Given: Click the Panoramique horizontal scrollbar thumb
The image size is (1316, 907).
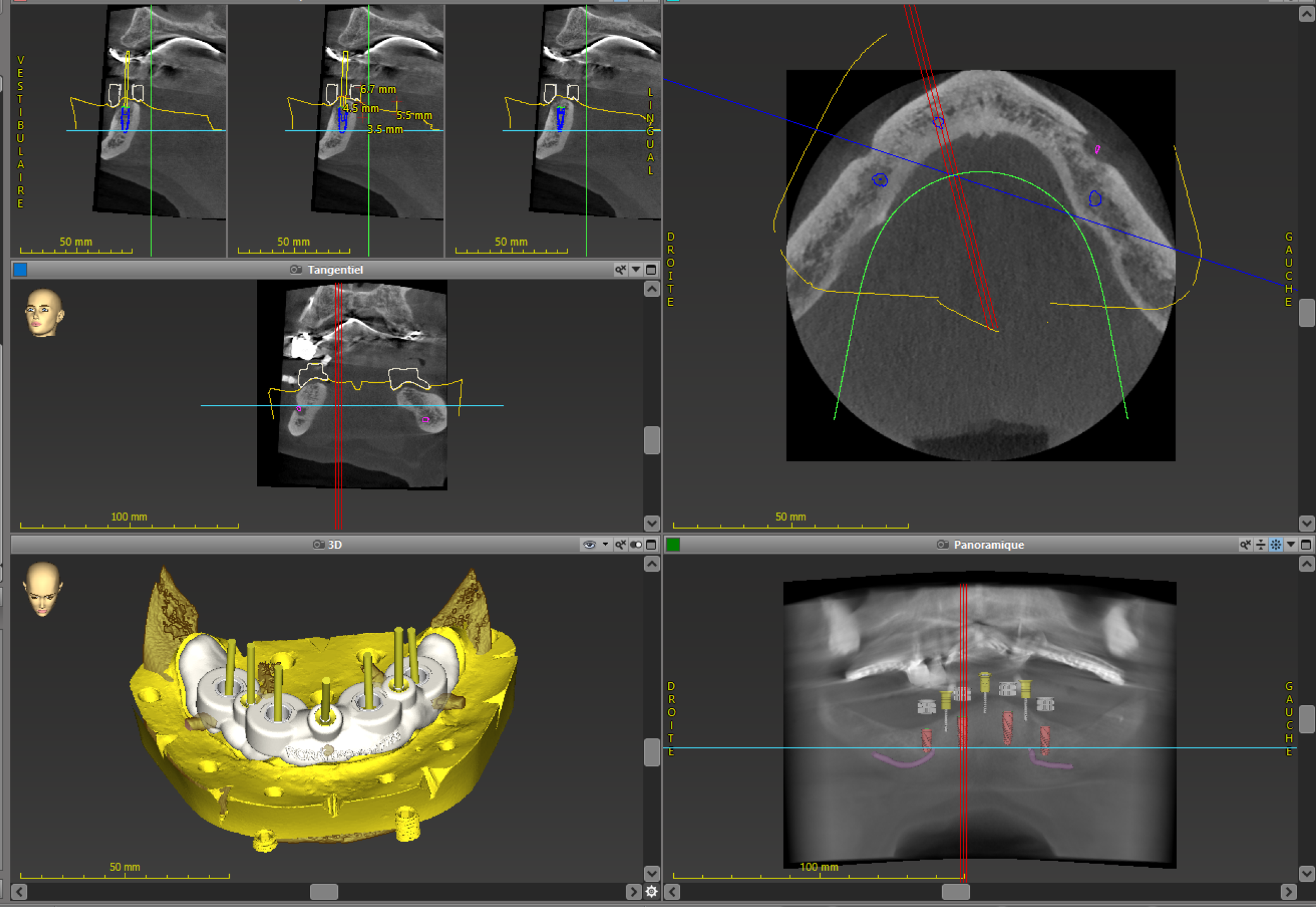Looking at the screenshot, I should point(956,891).
